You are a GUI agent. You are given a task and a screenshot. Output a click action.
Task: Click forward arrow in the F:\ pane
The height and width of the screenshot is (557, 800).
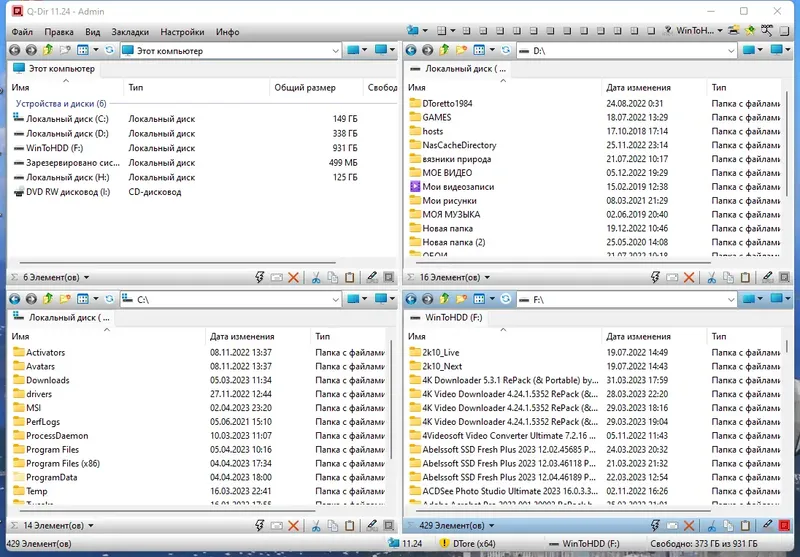[428, 299]
